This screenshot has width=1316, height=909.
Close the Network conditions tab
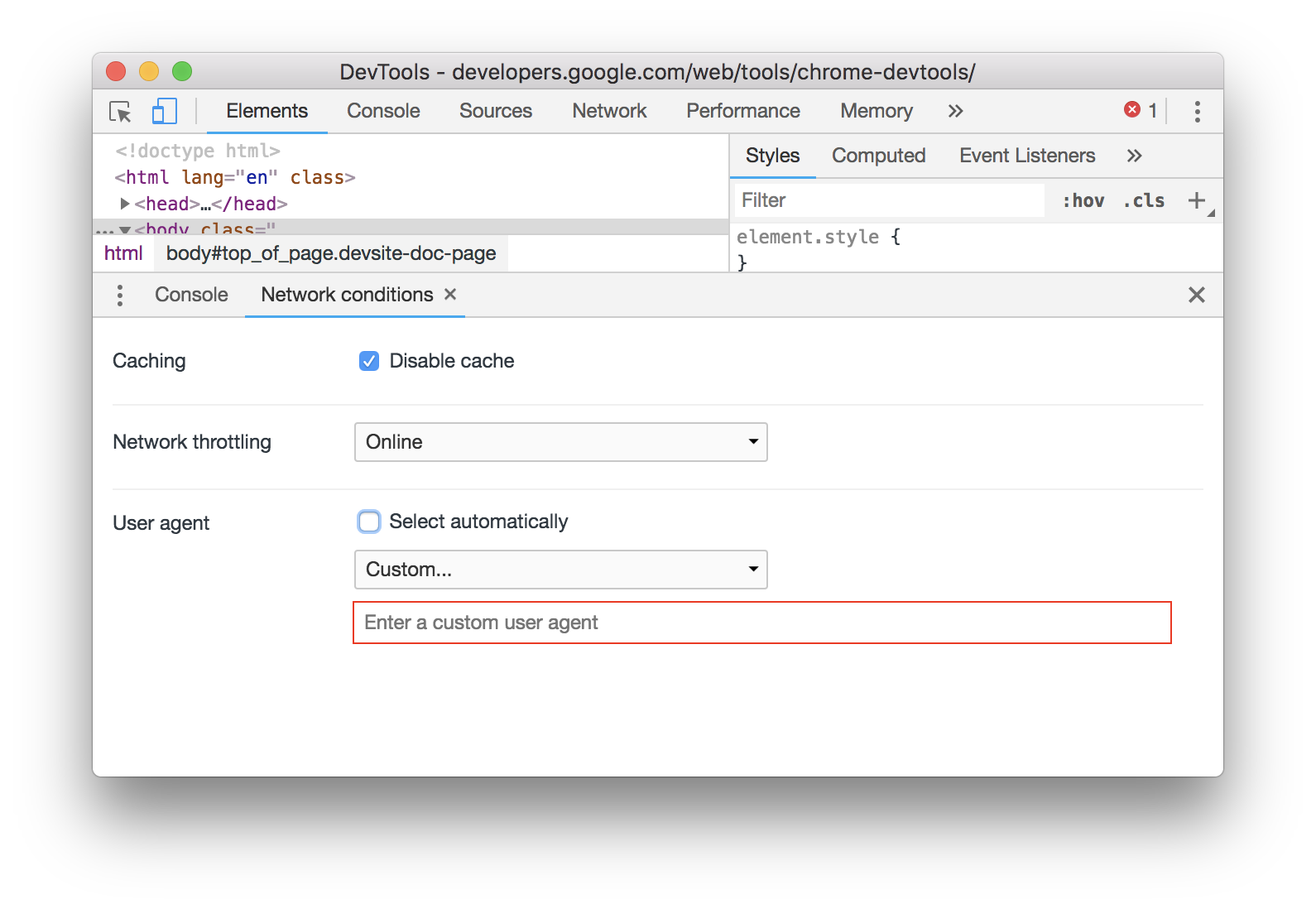click(450, 294)
